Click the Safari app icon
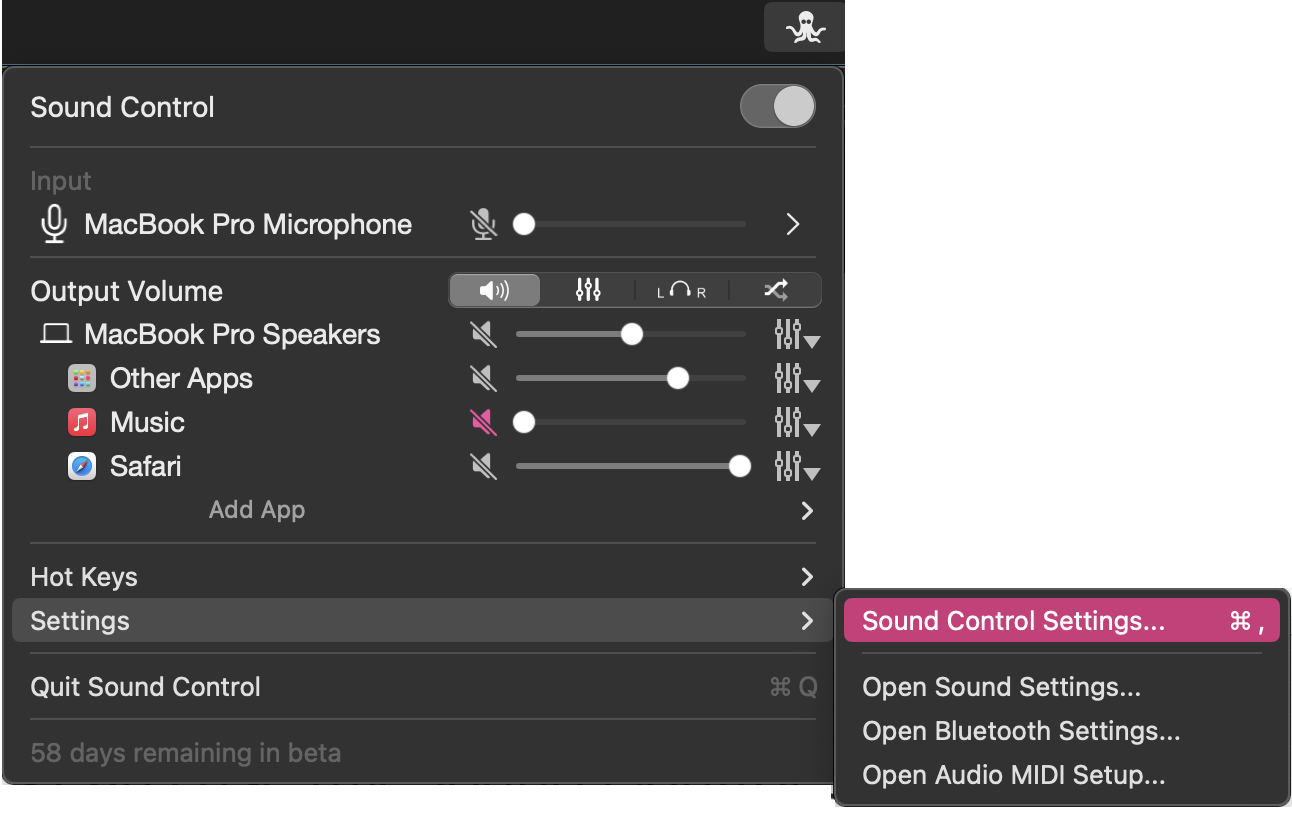Image resolution: width=1292 pixels, height=814 pixels. tap(81, 466)
